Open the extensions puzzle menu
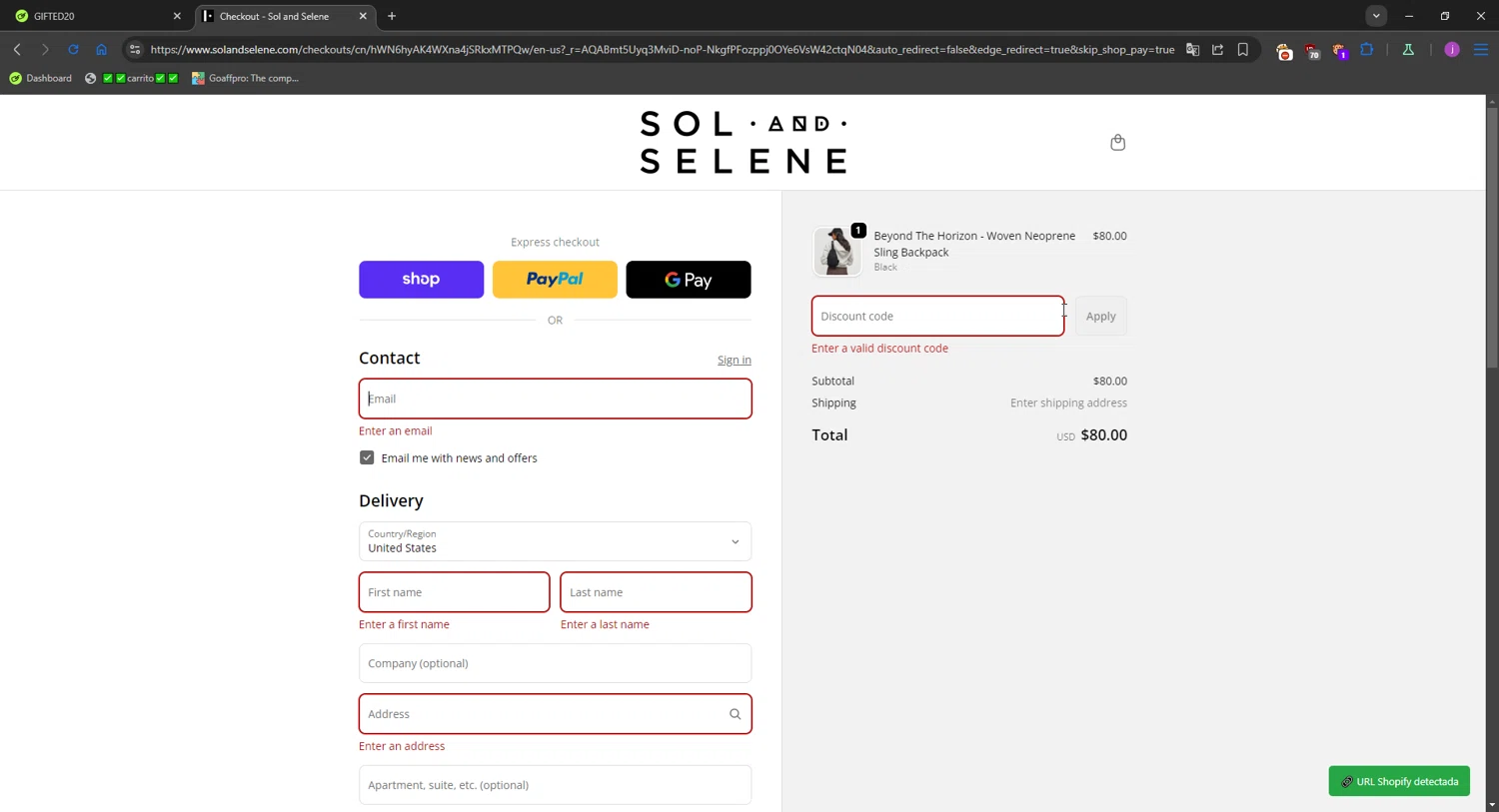The height and width of the screenshot is (812, 1499). click(x=1367, y=49)
